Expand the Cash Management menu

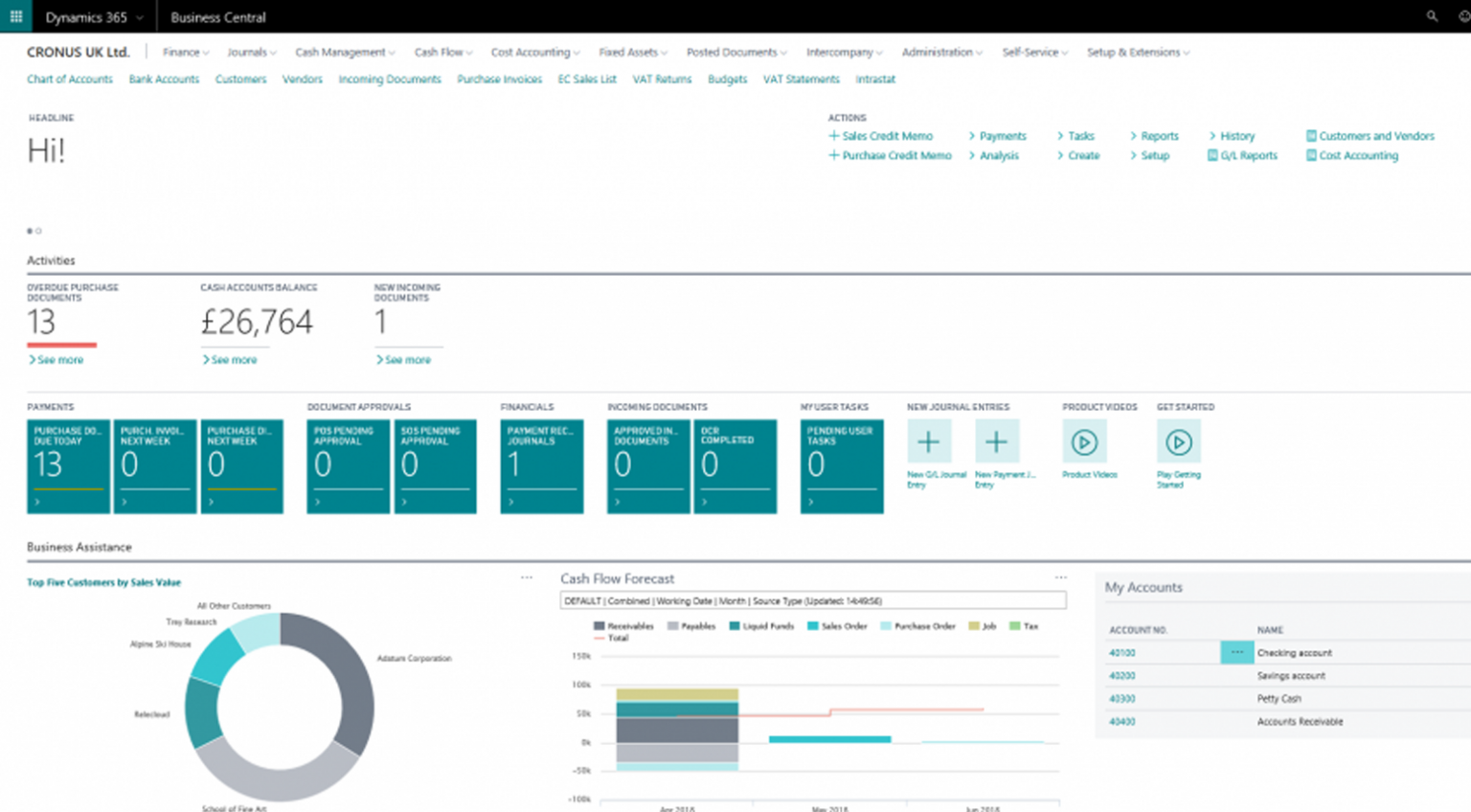pyautogui.click(x=345, y=53)
